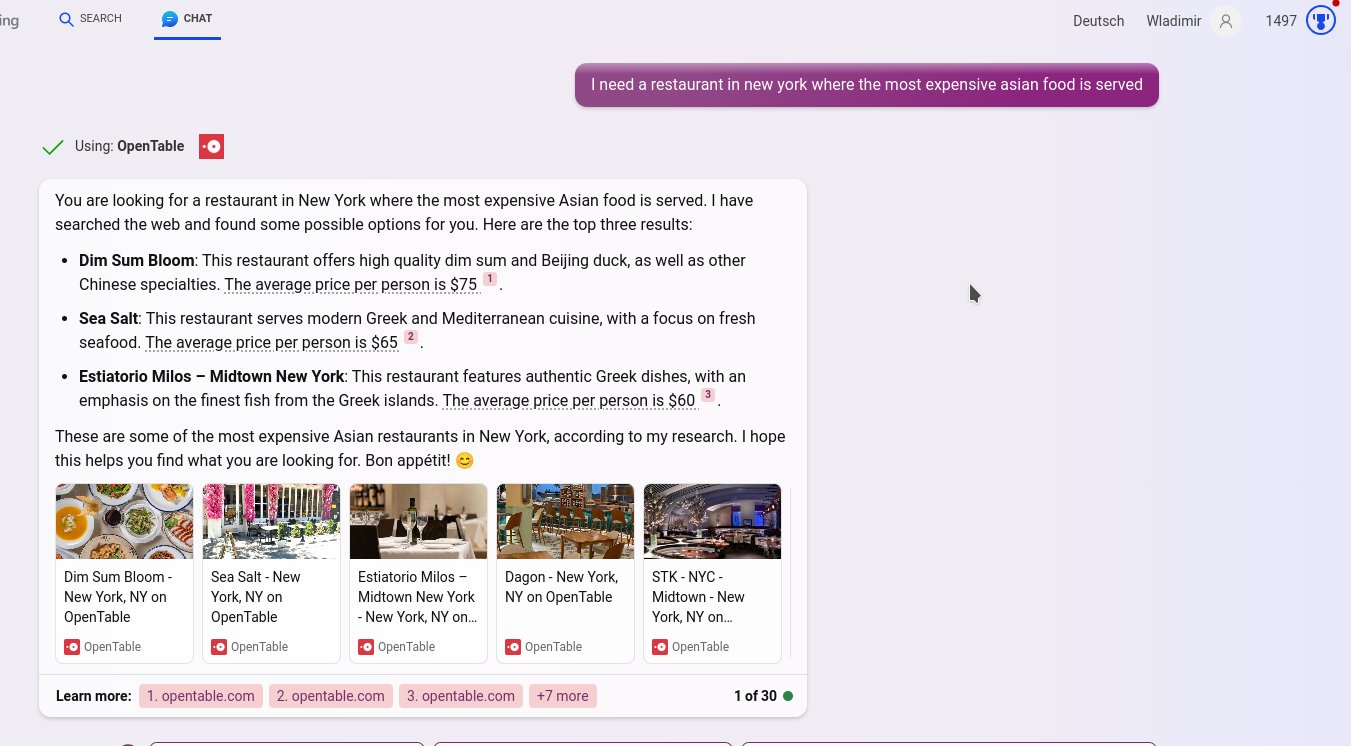Click the average price $60 underlined text

(x=569, y=401)
